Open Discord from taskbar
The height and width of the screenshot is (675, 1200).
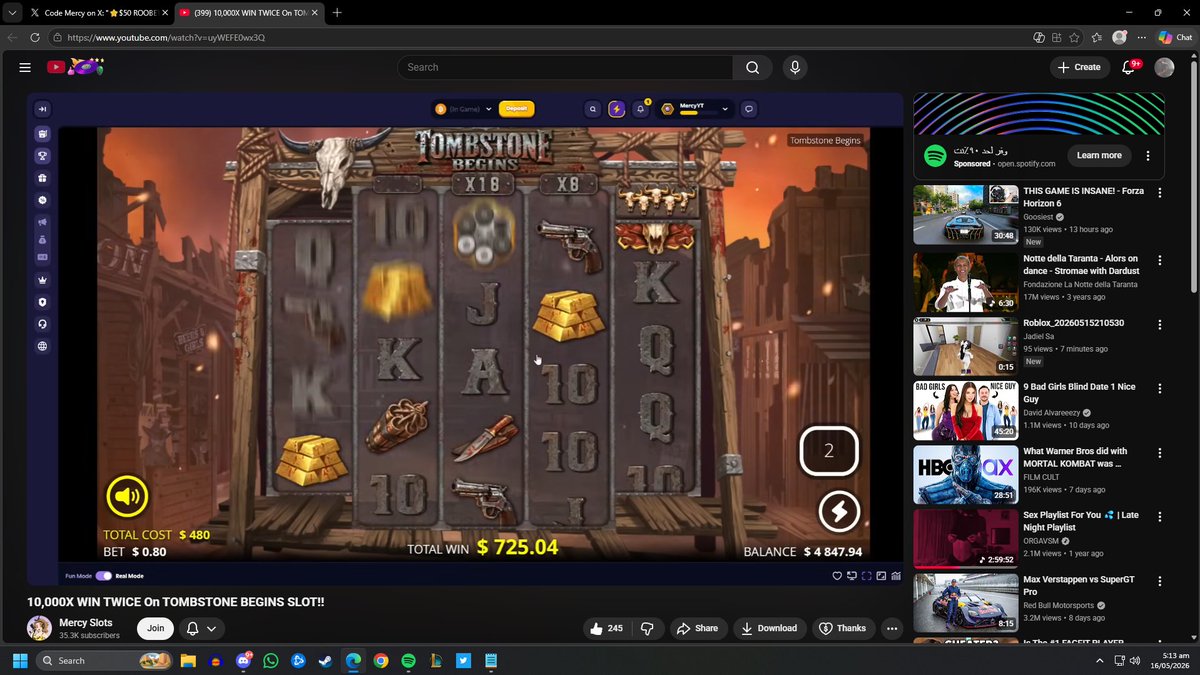click(x=244, y=661)
